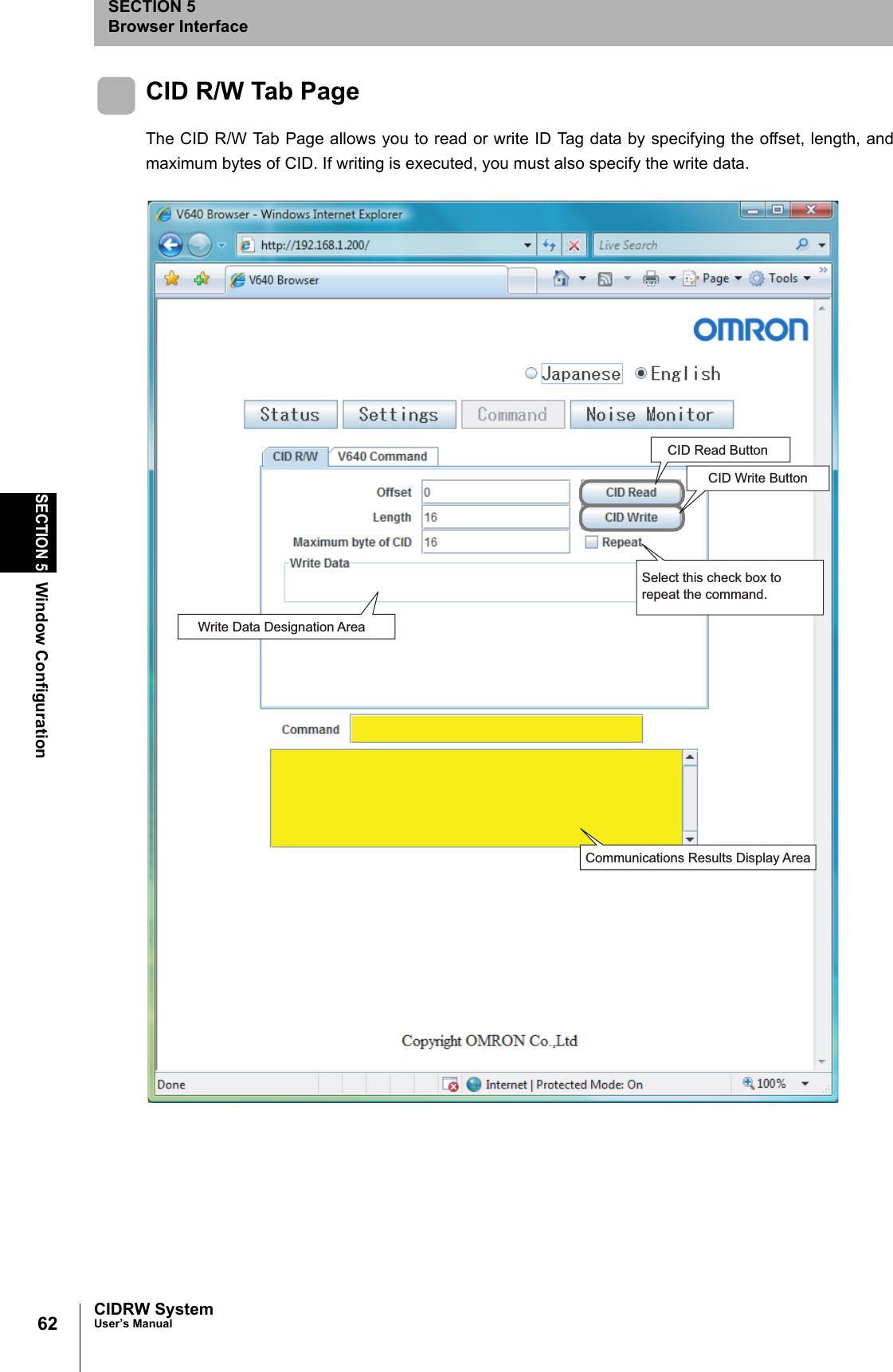This screenshot has width=893, height=1372.
Task: Click the CID Write button
Action: click(x=631, y=518)
